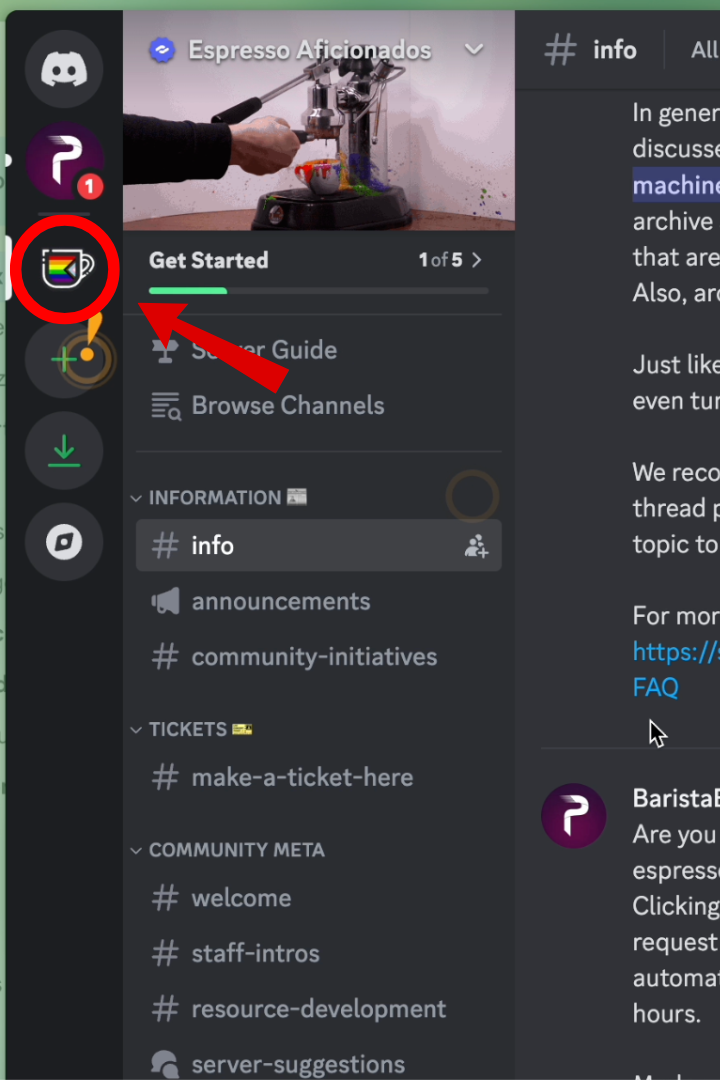This screenshot has height=1080, width=720.
Task: Open the welcome channel
Action: (x=318, y=898)
